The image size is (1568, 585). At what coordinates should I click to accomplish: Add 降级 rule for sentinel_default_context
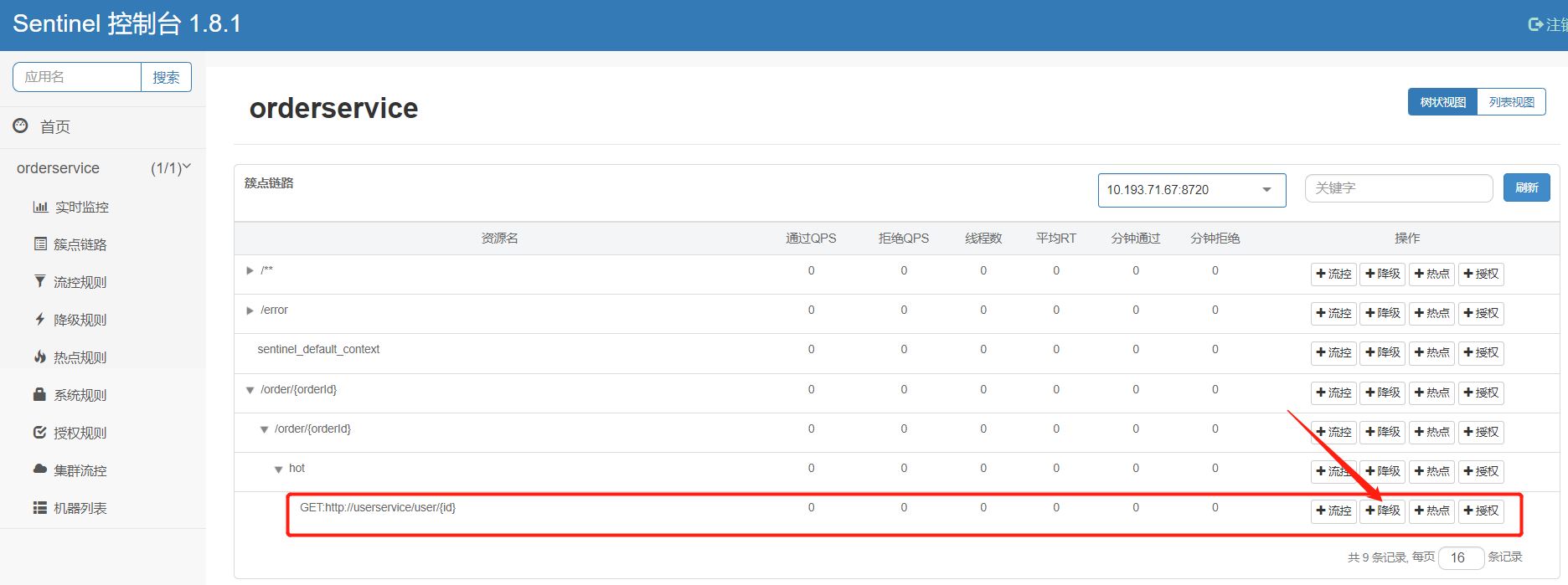click(x=1383, y=352)
